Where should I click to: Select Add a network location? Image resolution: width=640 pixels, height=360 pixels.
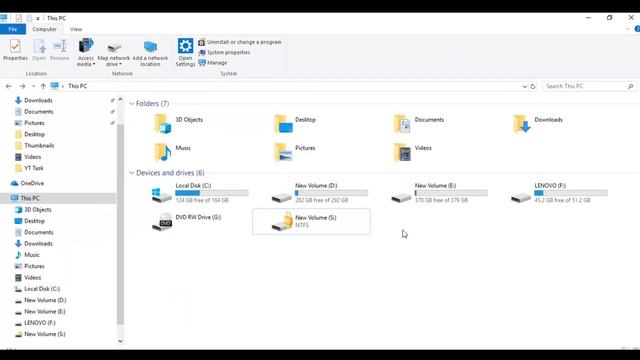click(x=150, y=53)
